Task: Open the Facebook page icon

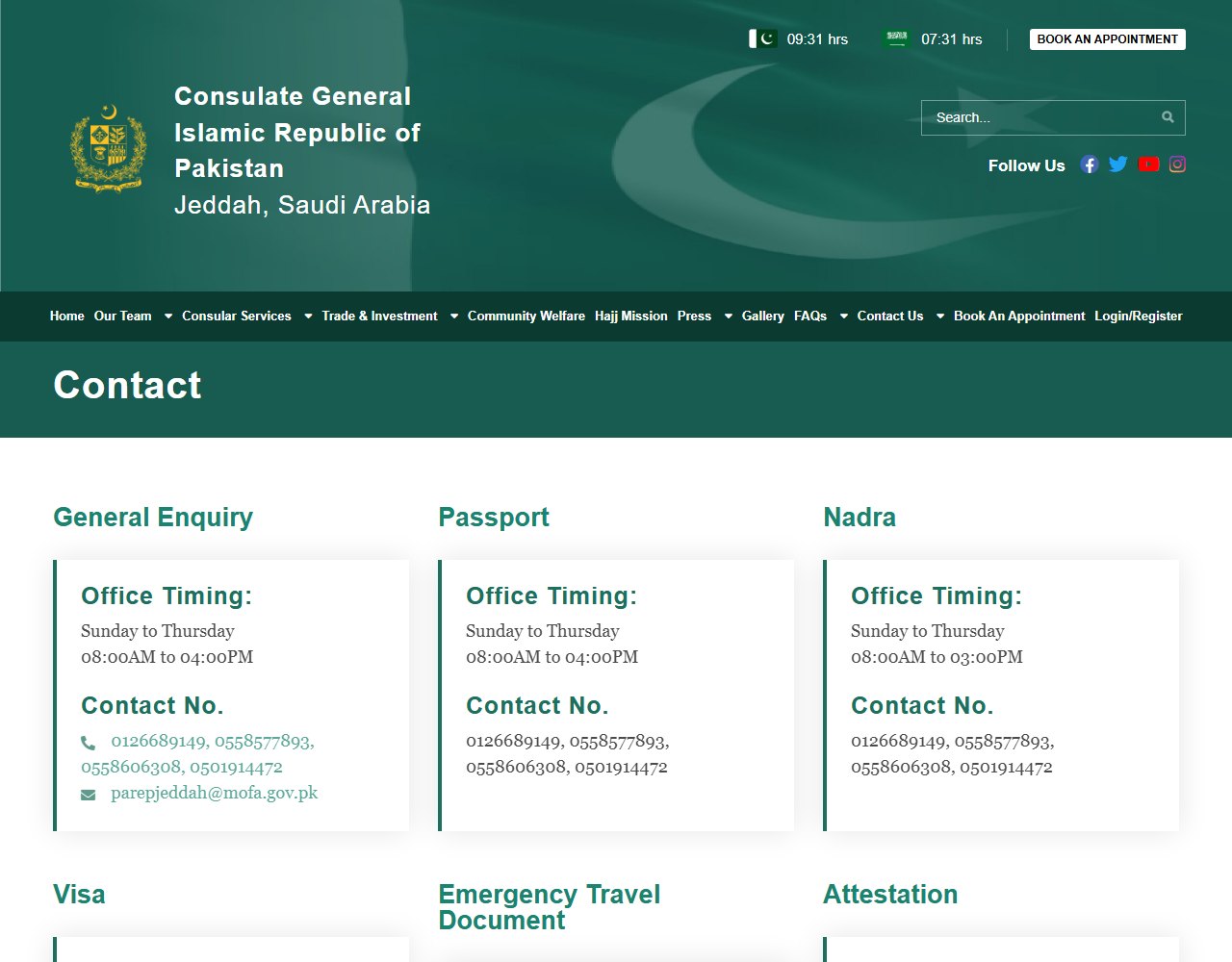Action: [x=1089, y=165]
